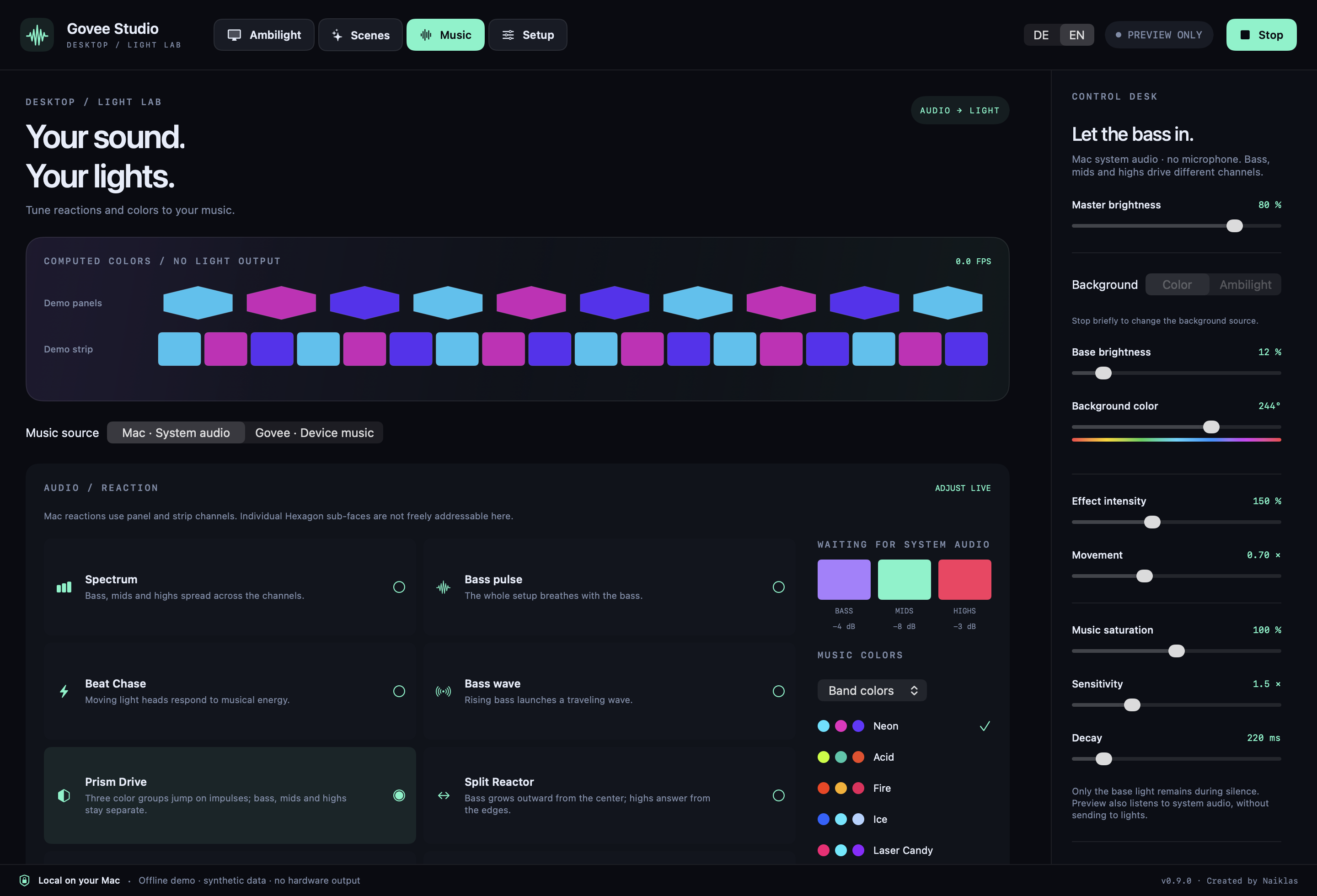This screenshot has height=896, width=1317.
Task: Select the Spectrum reaction radio button
Action: pos(399,587)
